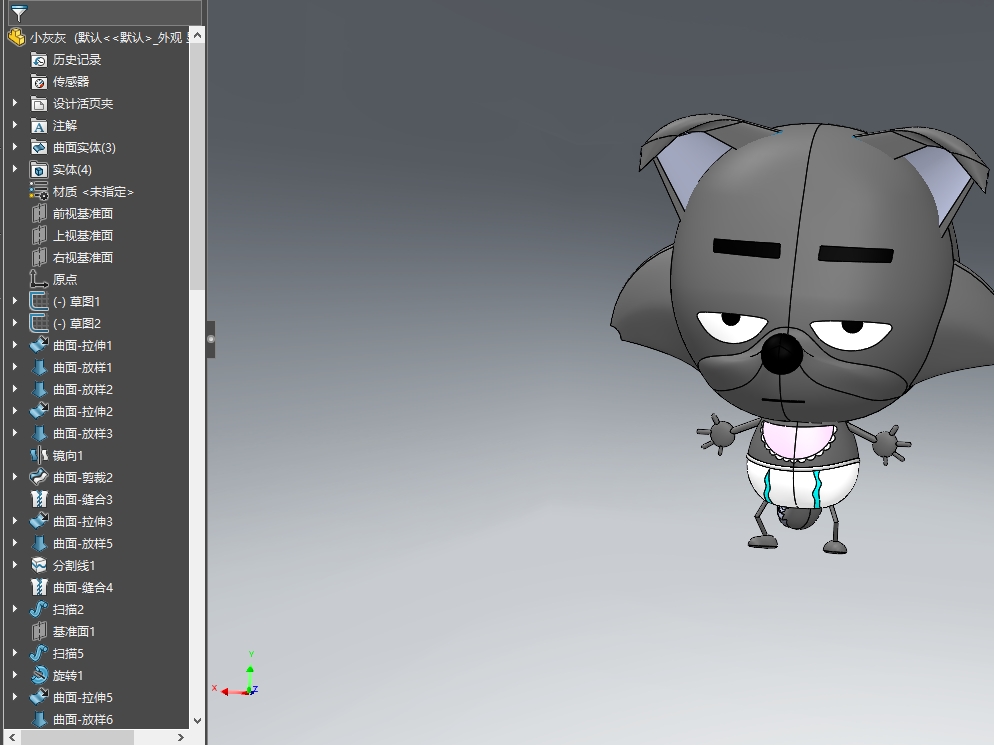Click the vertical scrollbar thumb
Viewport: 994px width, 745px height.
click(x=197, y=167)
